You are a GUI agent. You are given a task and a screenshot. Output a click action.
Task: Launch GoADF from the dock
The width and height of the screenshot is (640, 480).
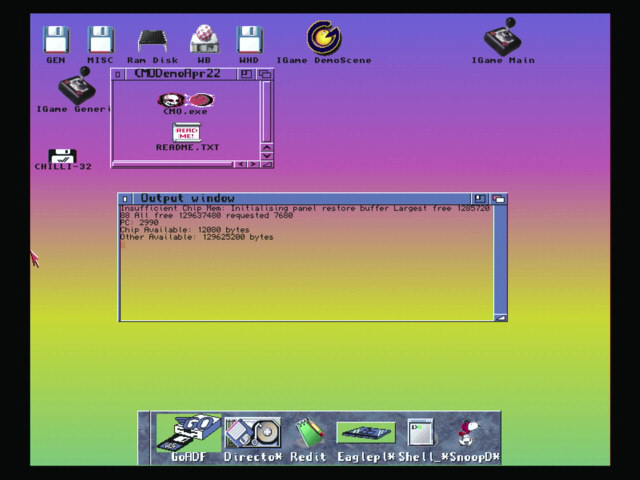click(x=189, y=433)
